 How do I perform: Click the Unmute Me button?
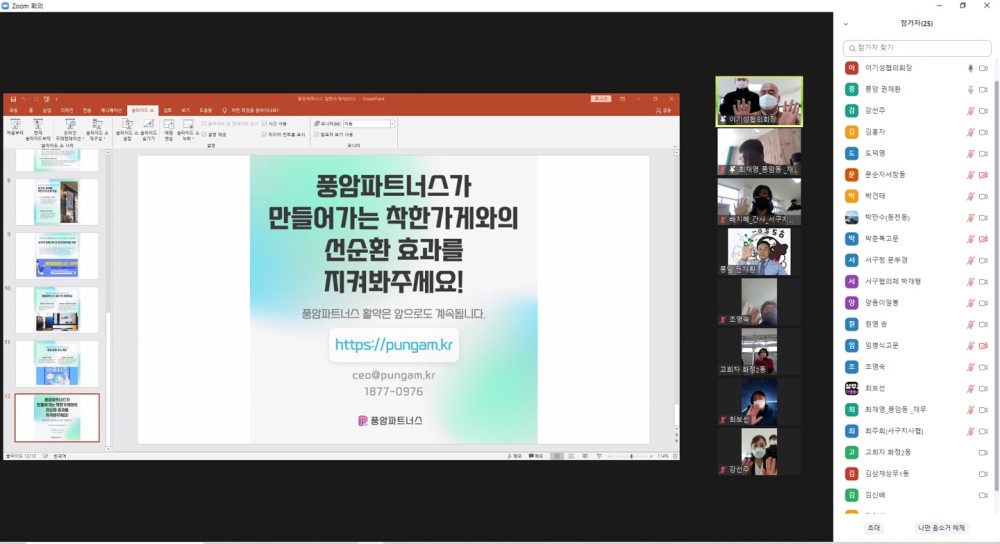click(x=941, y=528)
